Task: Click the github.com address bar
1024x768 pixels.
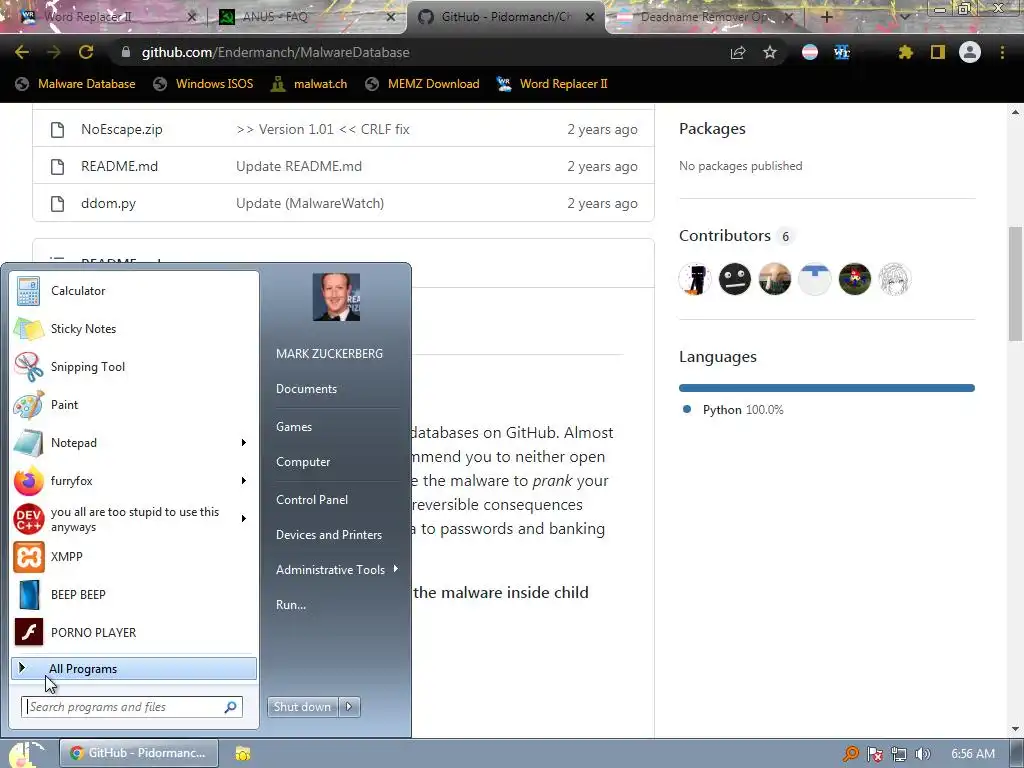Action: click(418, 52)
